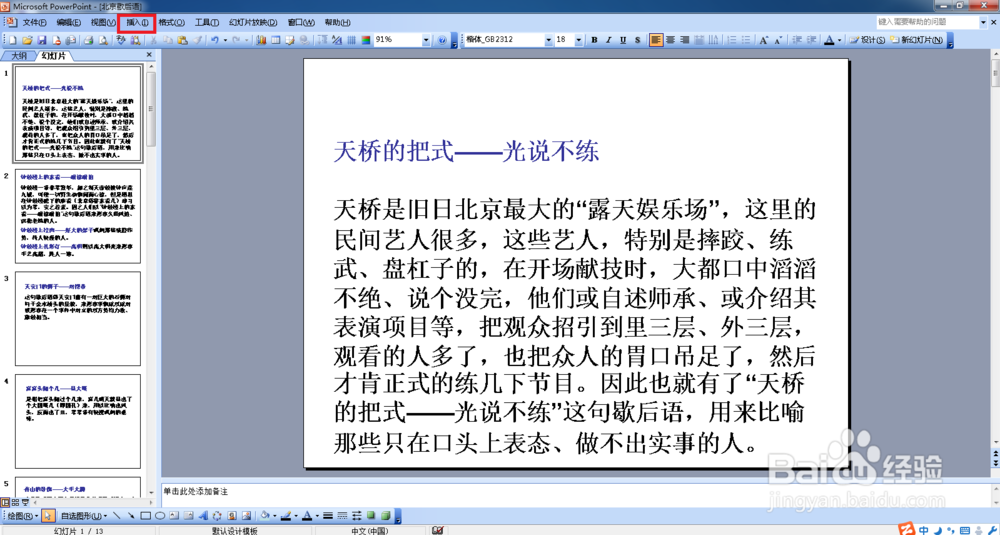Select the Line tool in drawing toolbar
This screenshot has height=535, width=1000.
pyautogui.click(x=117, y=515)
